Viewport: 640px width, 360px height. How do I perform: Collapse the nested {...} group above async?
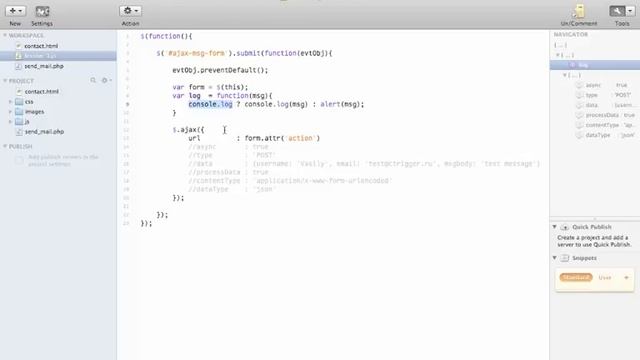[565, 75]
